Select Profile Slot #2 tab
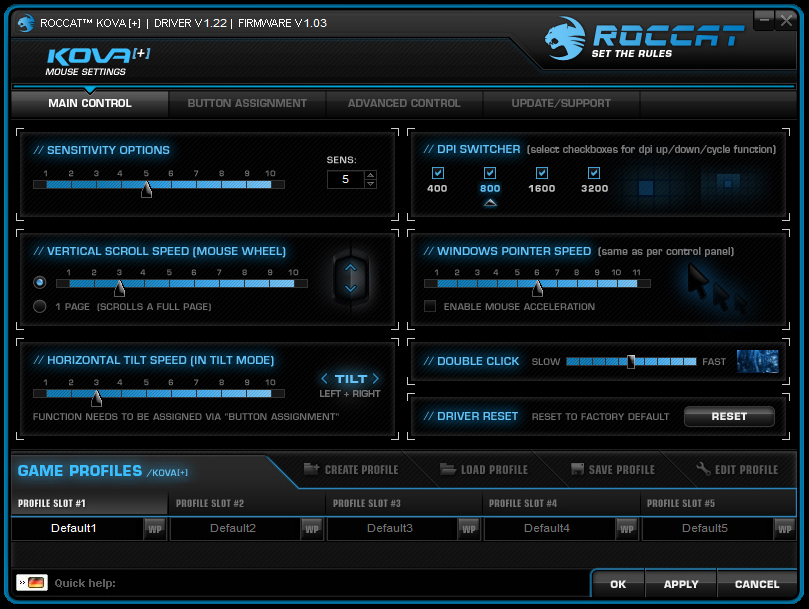 point(247,503)
